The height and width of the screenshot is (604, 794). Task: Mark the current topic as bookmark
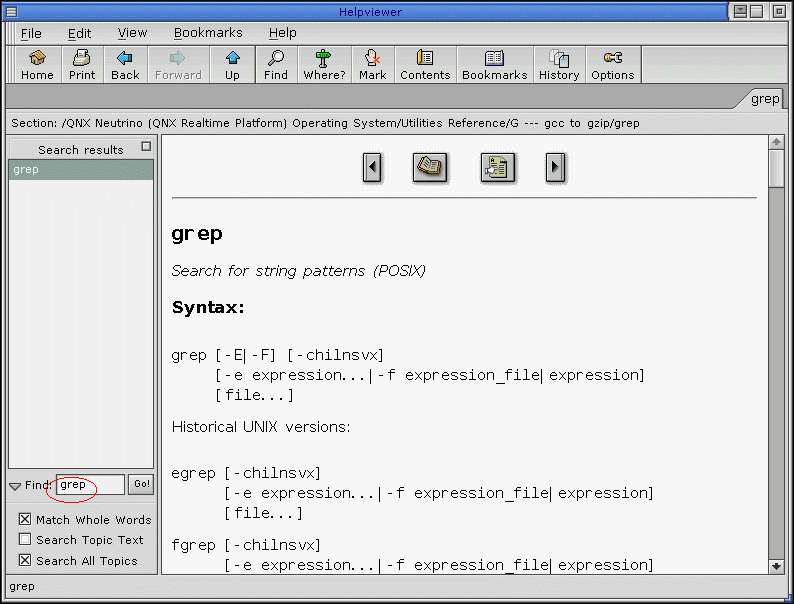point(373,65)
